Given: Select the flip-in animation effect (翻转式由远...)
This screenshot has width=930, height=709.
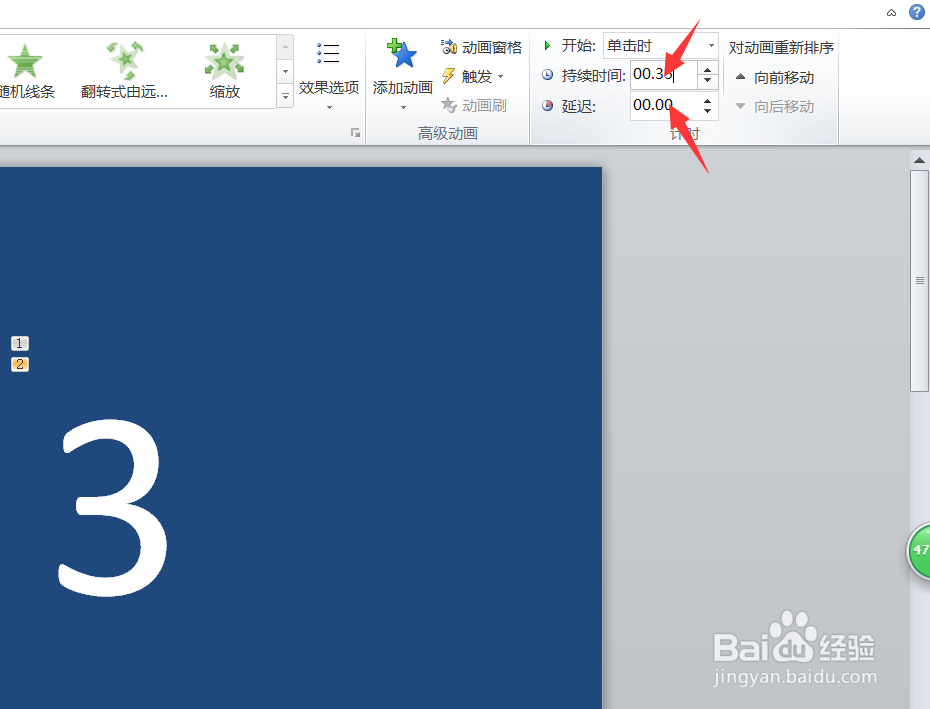Looking at the screenshot, I should (125, 71).
